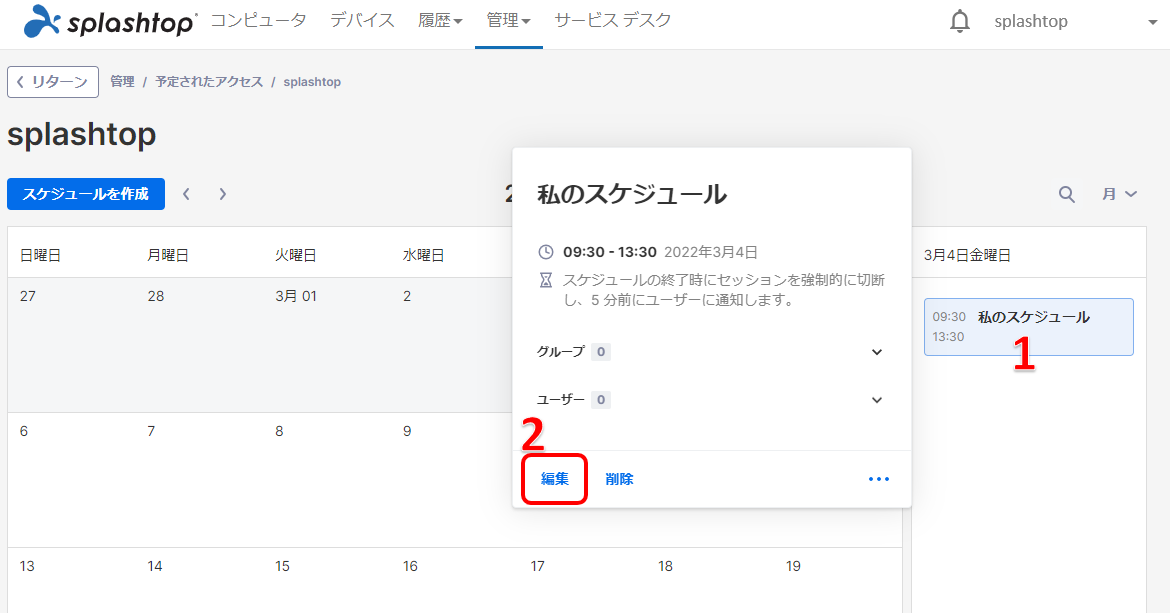Click the 予定されたアクセス breadcrumb link

(209, 82)
